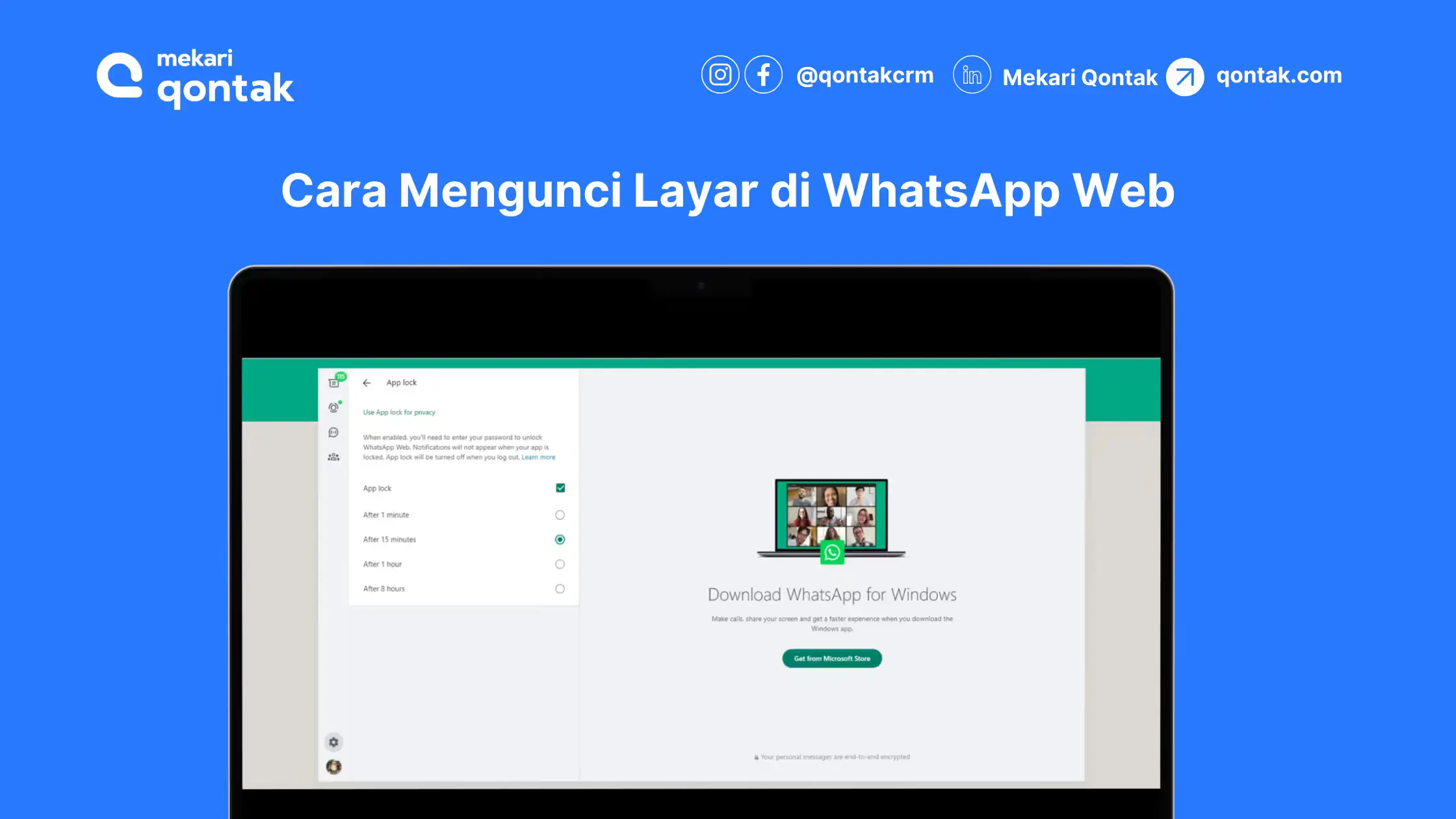
Task: Click the @qontakcrm handle
Action: click(x=864, y=75)
